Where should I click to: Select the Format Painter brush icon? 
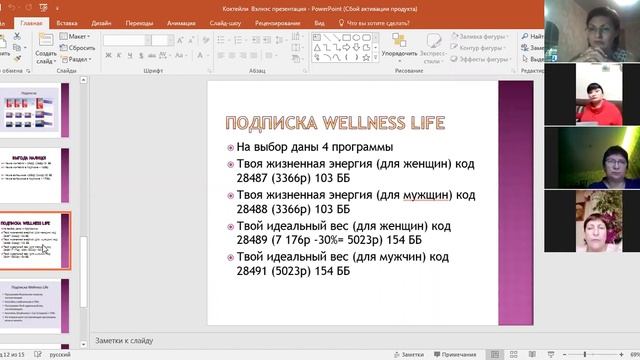(x=17, y=59)
